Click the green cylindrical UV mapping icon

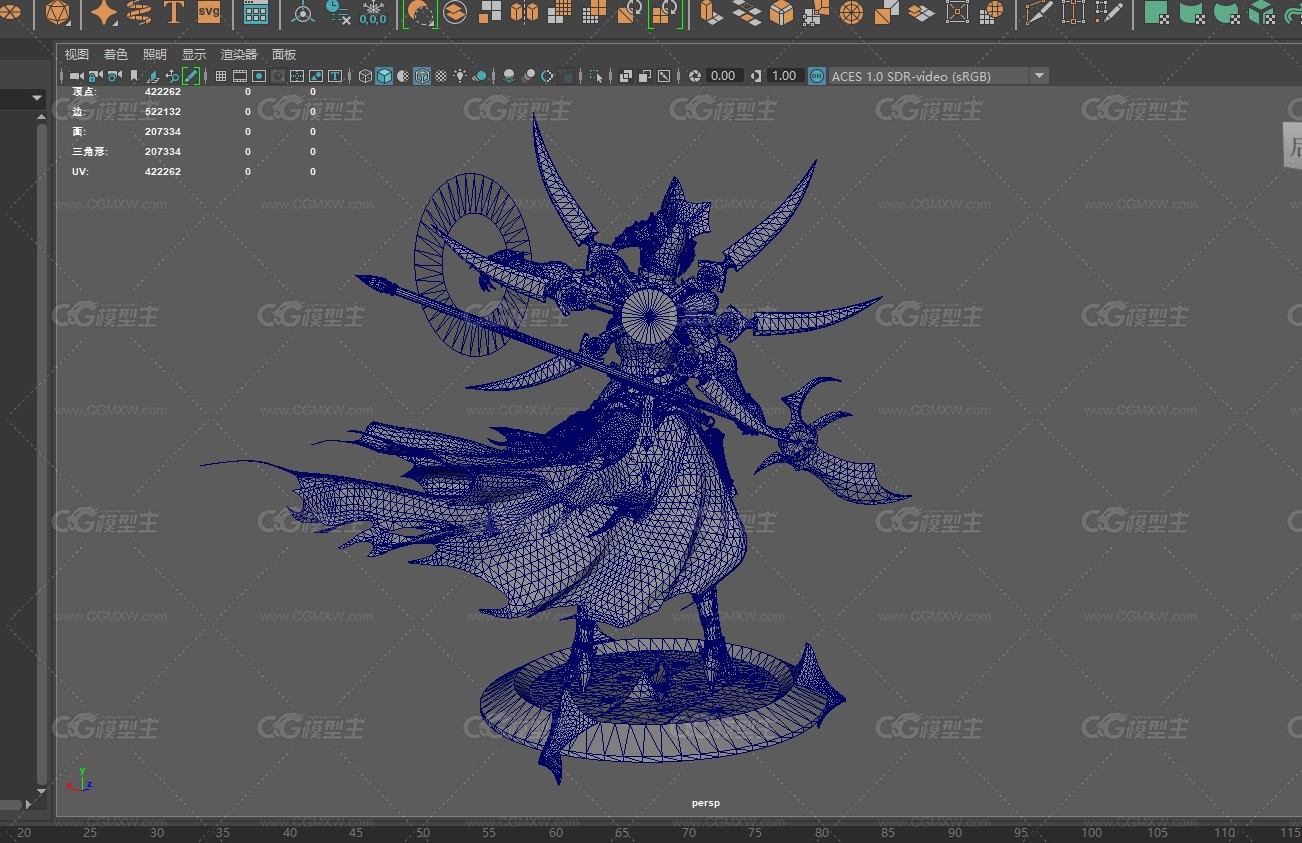[1192, 12]
